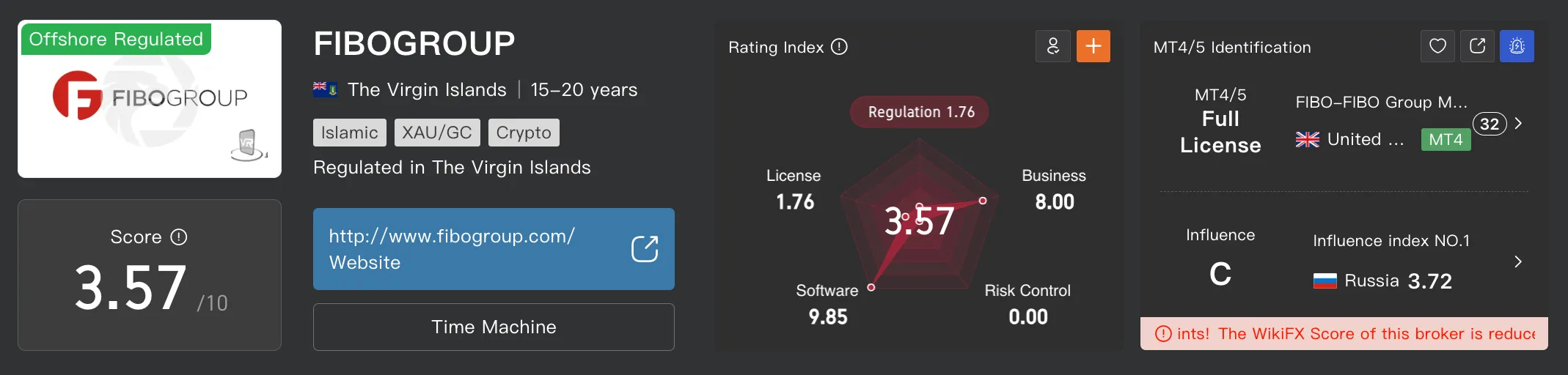The width and height of the screenshot is (1568, 375).
Task: Click the United Kingdom flag icon
Action: click(1307, 139)
